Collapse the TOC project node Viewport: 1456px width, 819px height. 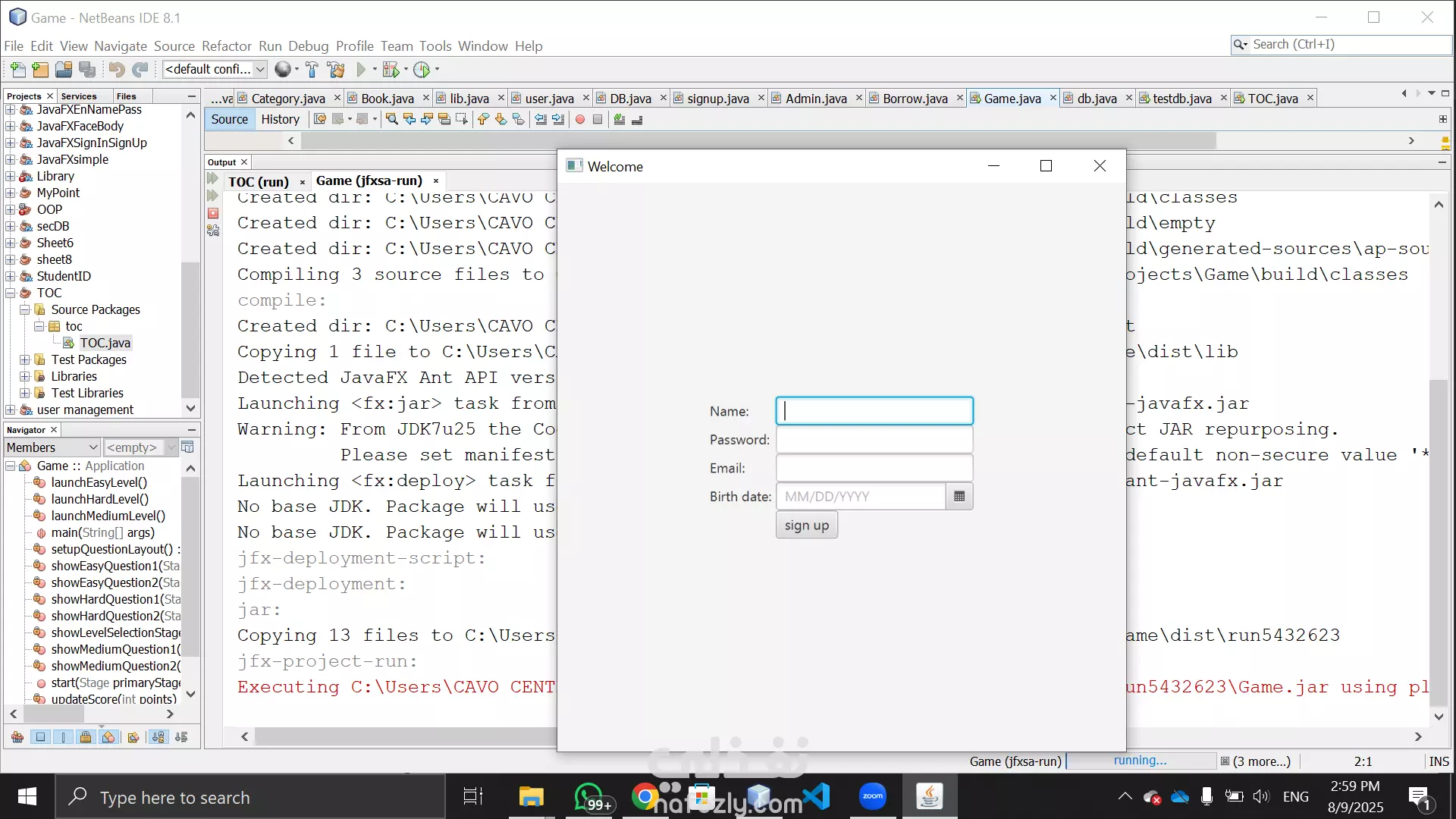[11, 293]
